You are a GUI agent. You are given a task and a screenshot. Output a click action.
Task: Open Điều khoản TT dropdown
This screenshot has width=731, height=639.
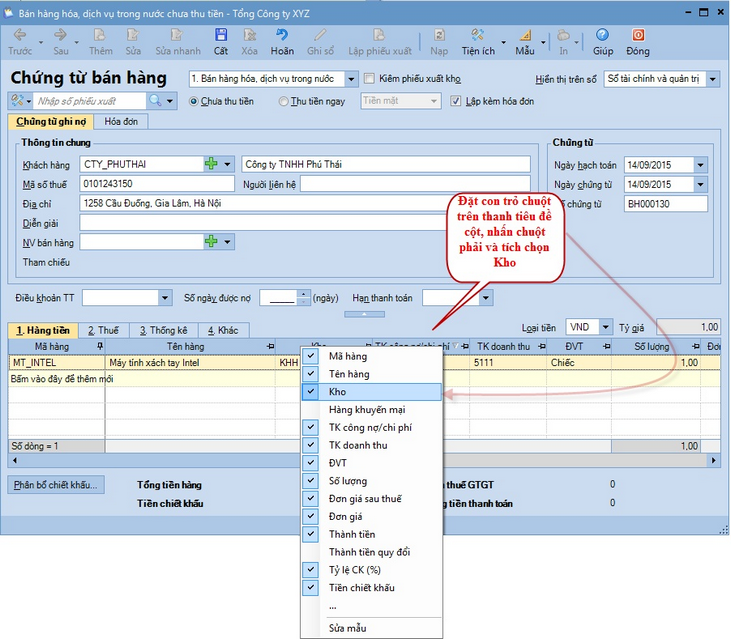[165, 297]
